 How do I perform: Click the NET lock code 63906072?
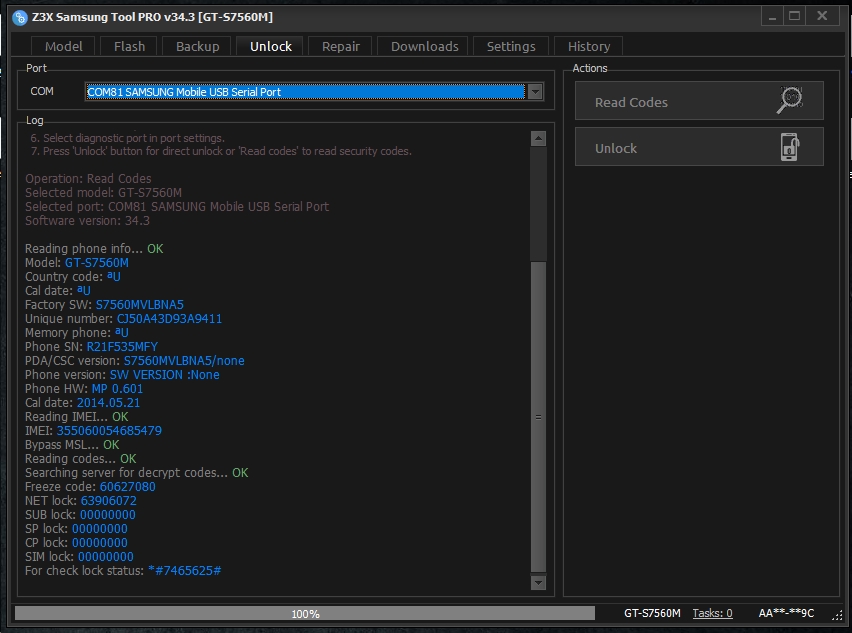click(x=109, y=501)
